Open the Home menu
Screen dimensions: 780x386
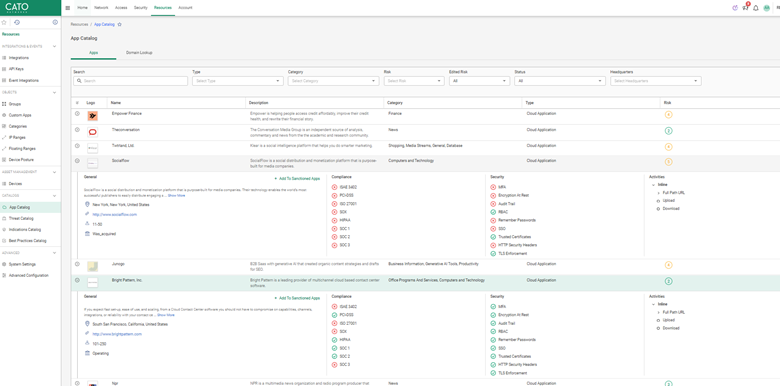82,8
